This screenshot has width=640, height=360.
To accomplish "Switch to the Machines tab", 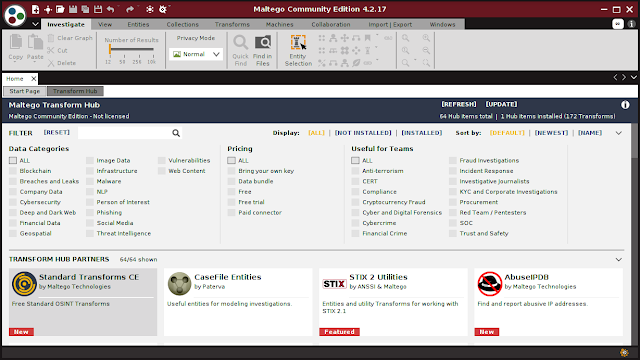I will 280,24.
